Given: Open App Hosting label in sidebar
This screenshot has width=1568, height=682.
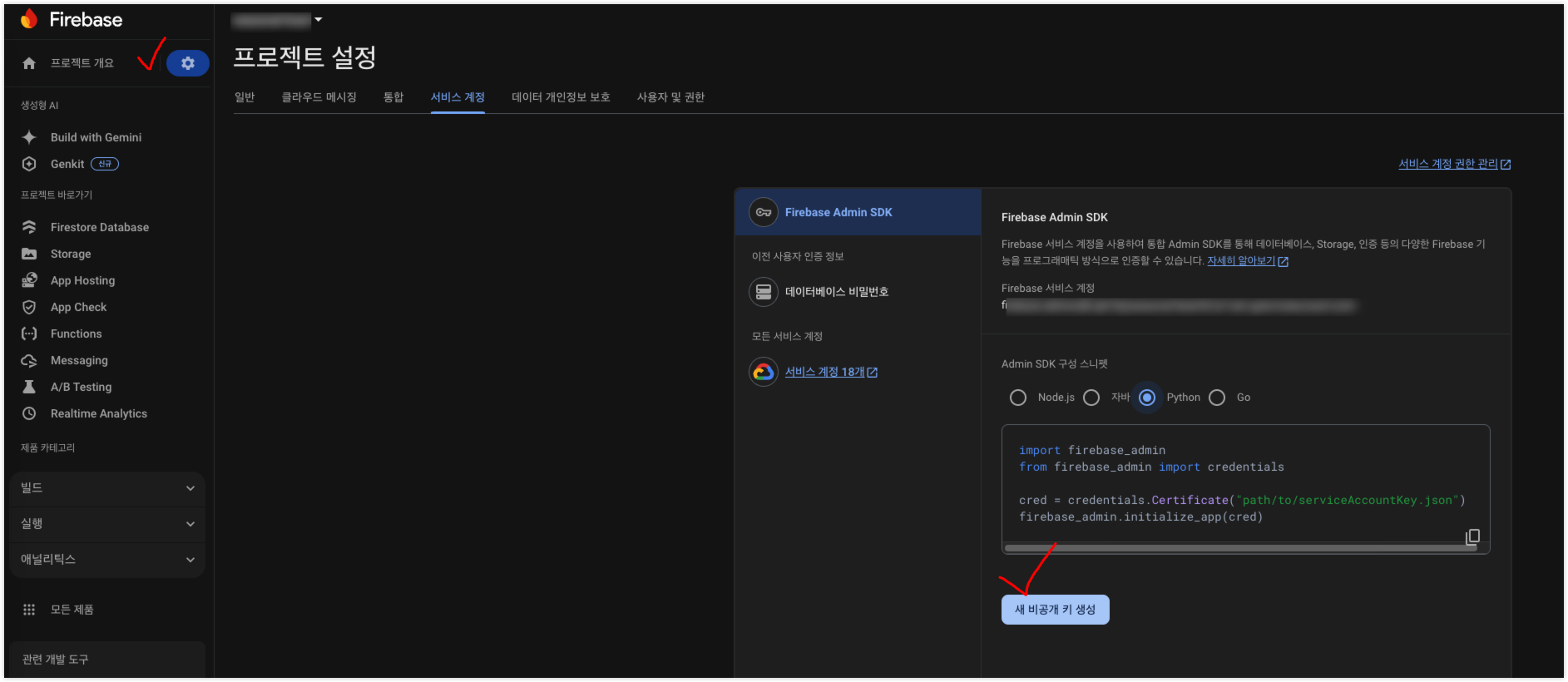Looking at the screenshot, I should (82, 280).
